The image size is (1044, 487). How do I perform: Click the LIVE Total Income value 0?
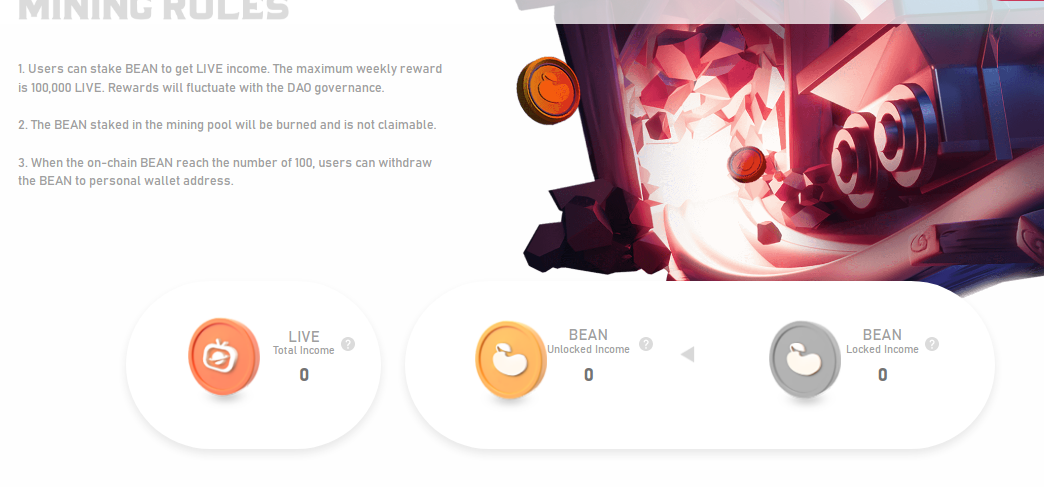(x=304, y=375)
